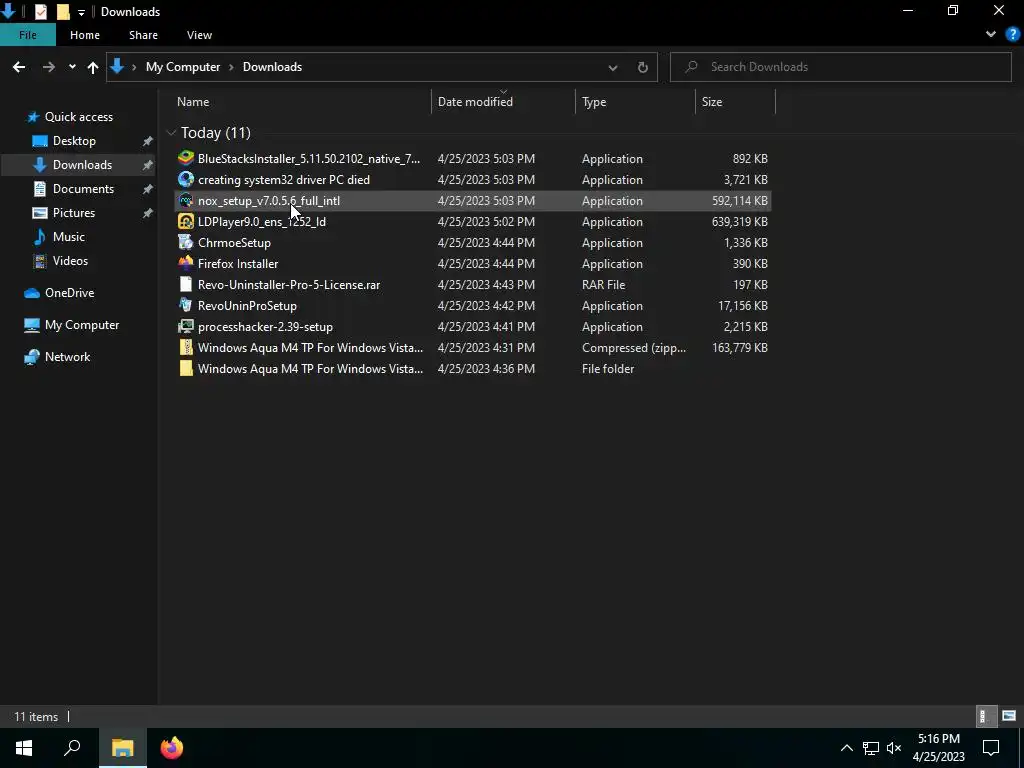Select the RevoUninProSetup icon
The height and width of the screenshot is (768, 1024).
[x=186, y=306]
